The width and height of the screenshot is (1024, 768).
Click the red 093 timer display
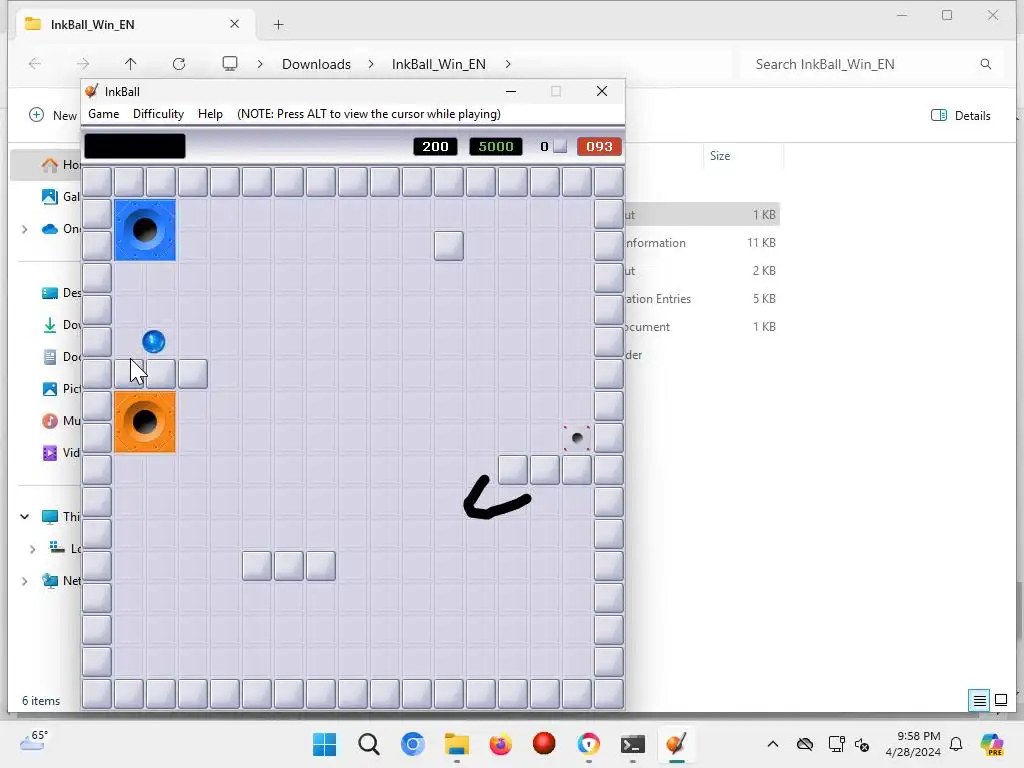click(599, 146)
